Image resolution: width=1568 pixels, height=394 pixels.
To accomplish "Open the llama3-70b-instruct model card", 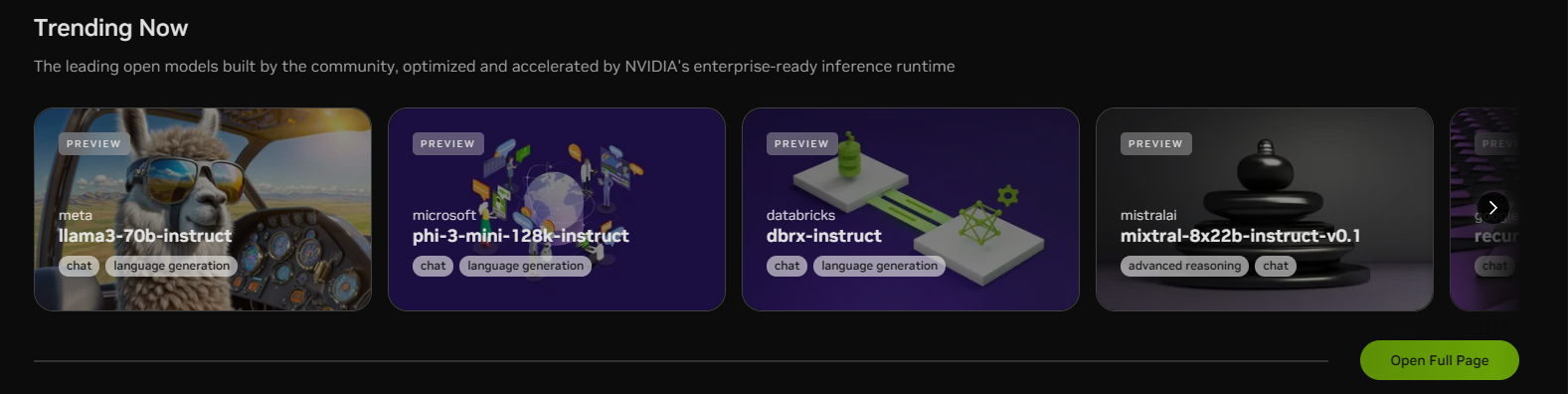I will tap(203, 210).
